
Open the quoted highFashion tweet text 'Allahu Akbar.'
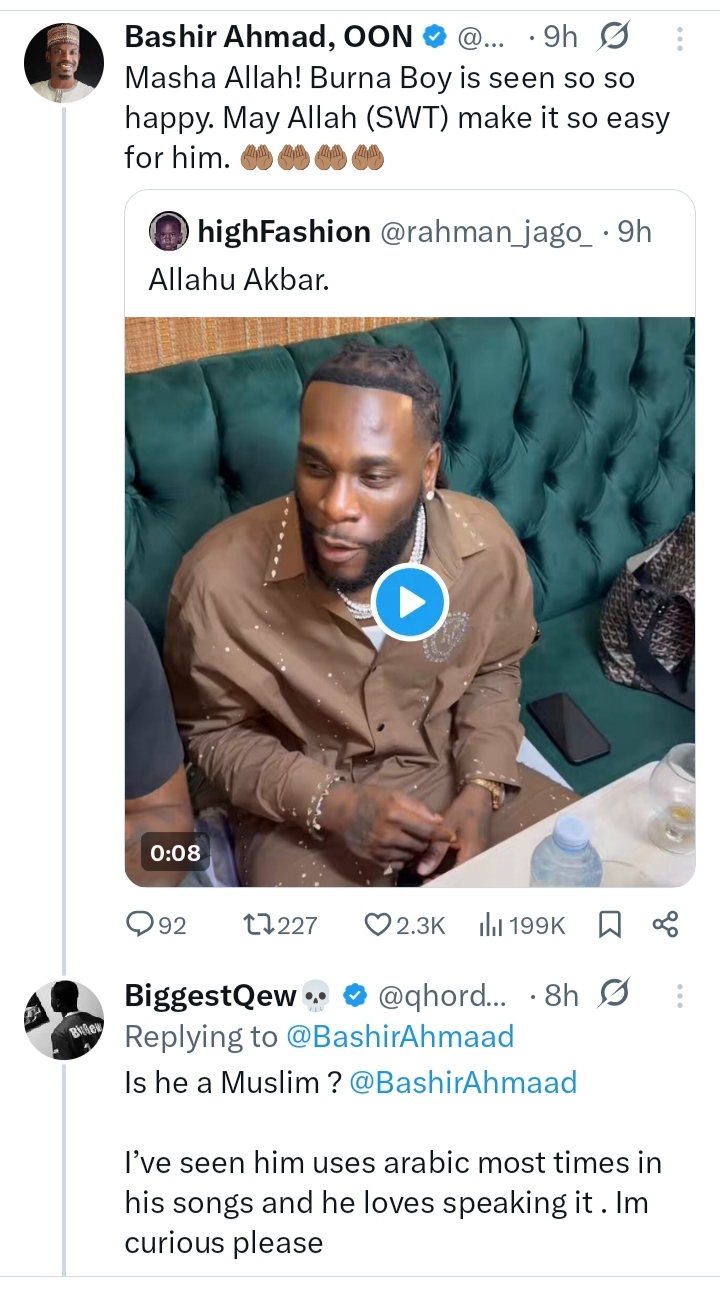(238, 280)
